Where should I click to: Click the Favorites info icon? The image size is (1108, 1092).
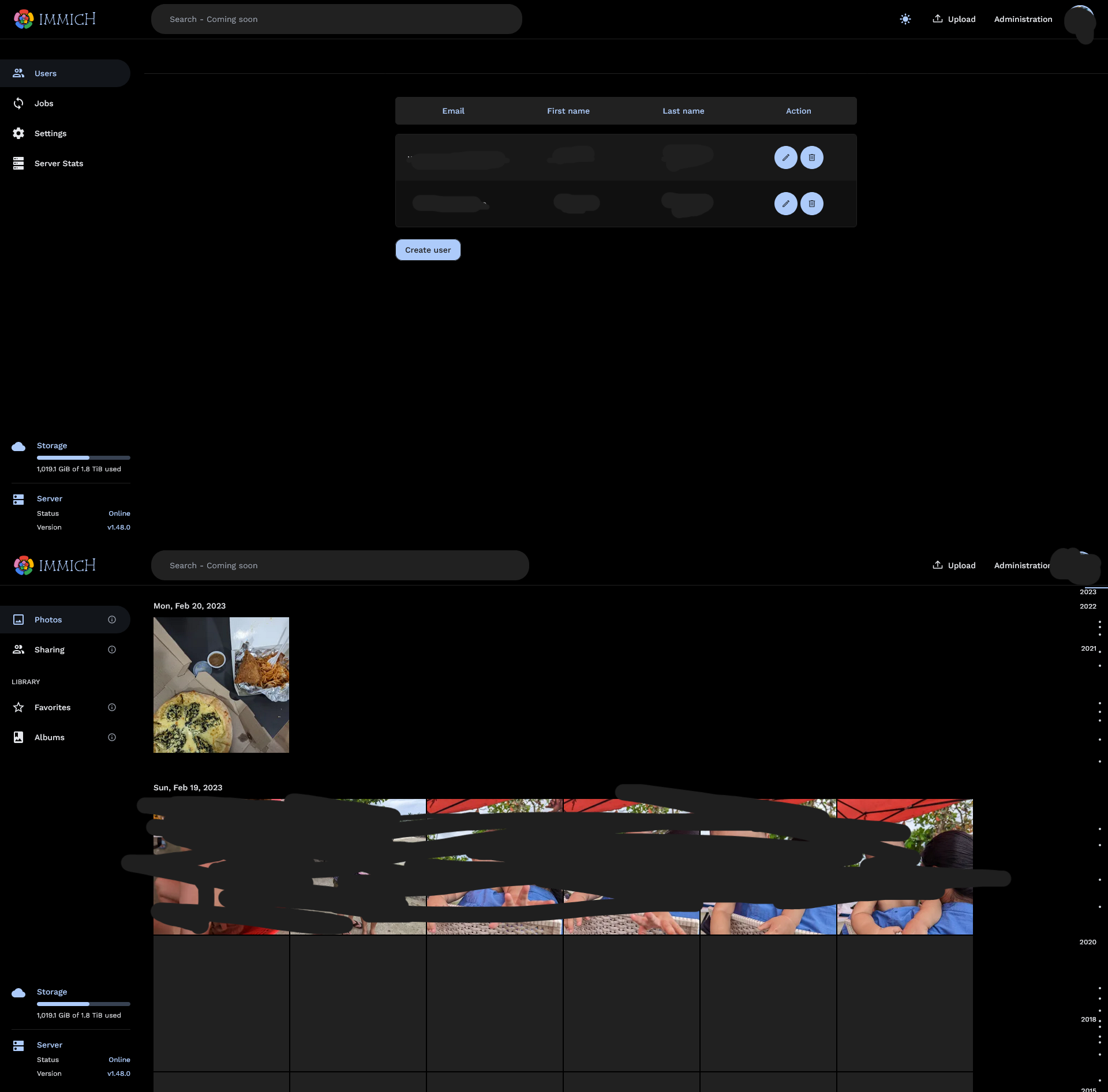(x=112, y=707)
